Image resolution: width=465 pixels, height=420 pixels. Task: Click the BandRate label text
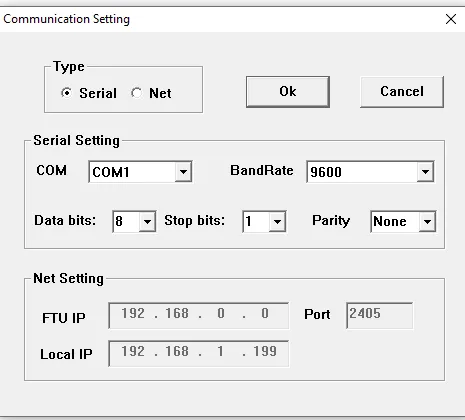click(x=262, y=170)
